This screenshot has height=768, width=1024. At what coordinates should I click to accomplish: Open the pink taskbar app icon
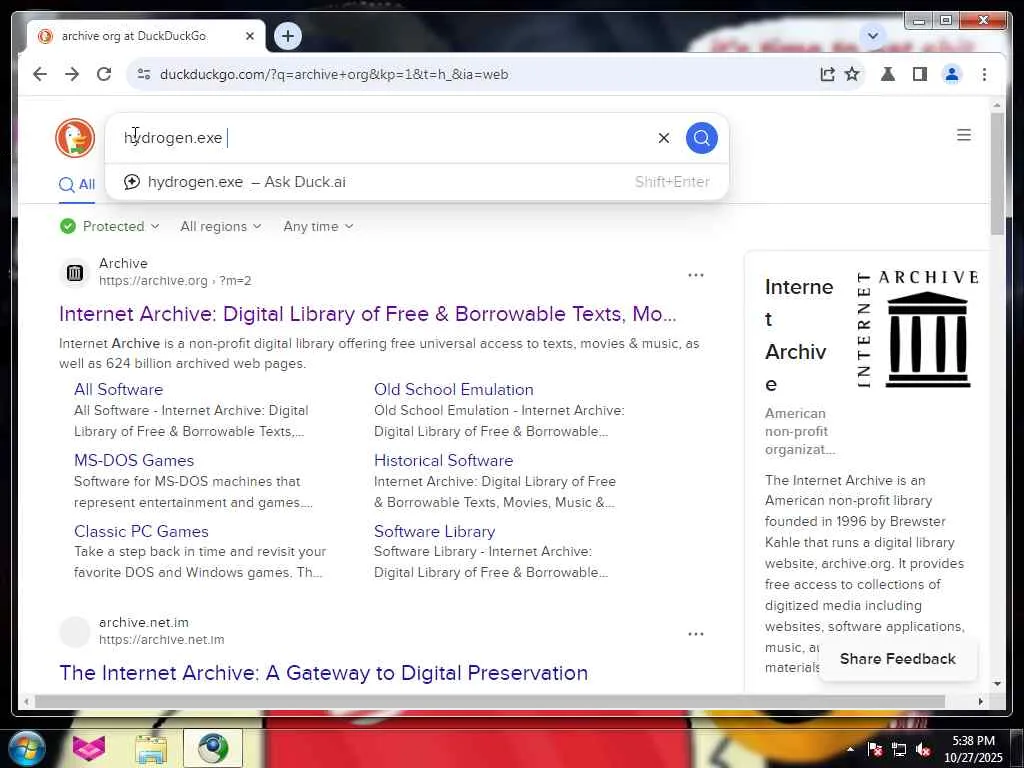point(89,748)
